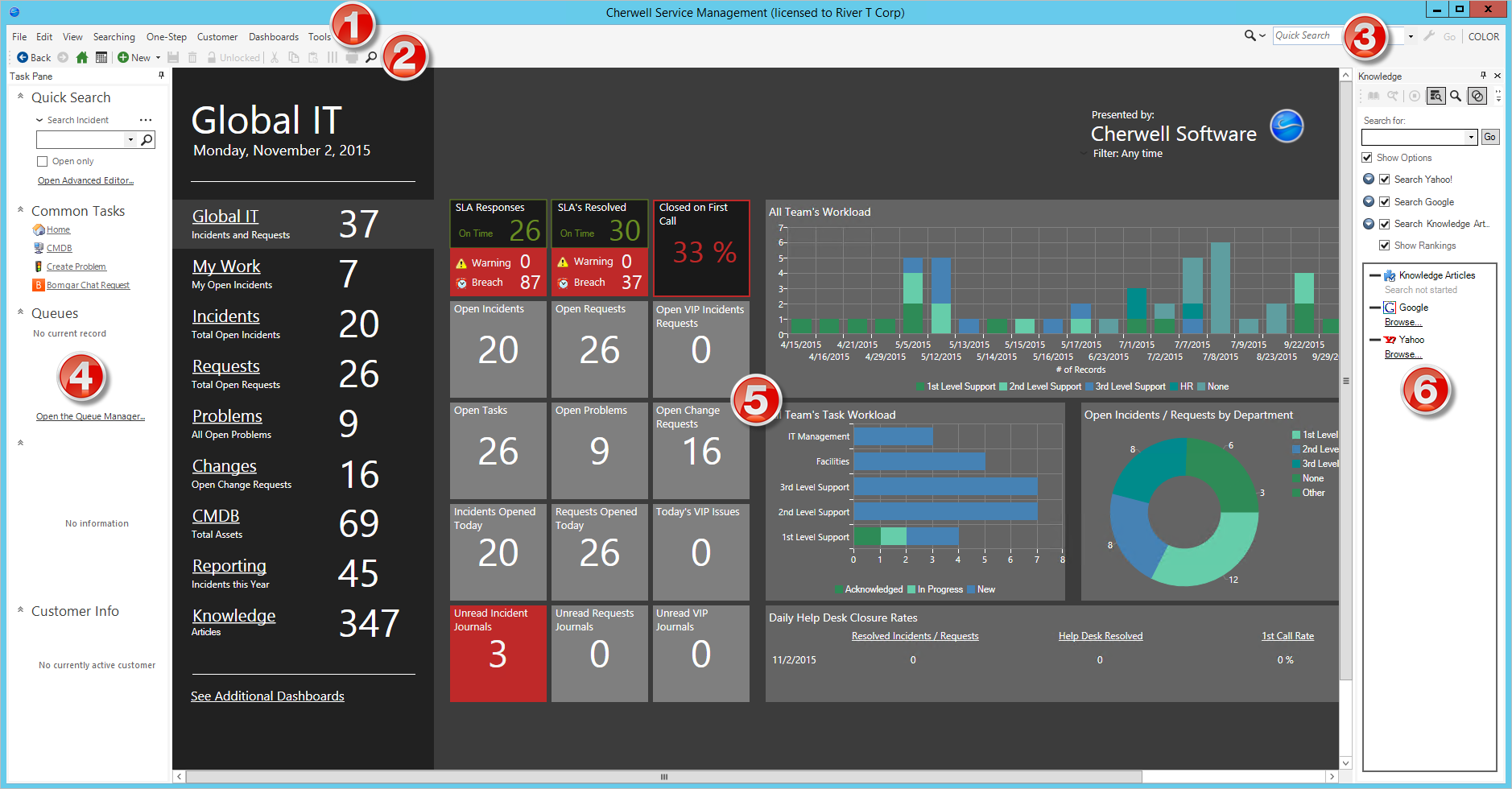Click Open the Queue Manager link
This screenshot has width=1512, height=789.
tap(90, 416)
